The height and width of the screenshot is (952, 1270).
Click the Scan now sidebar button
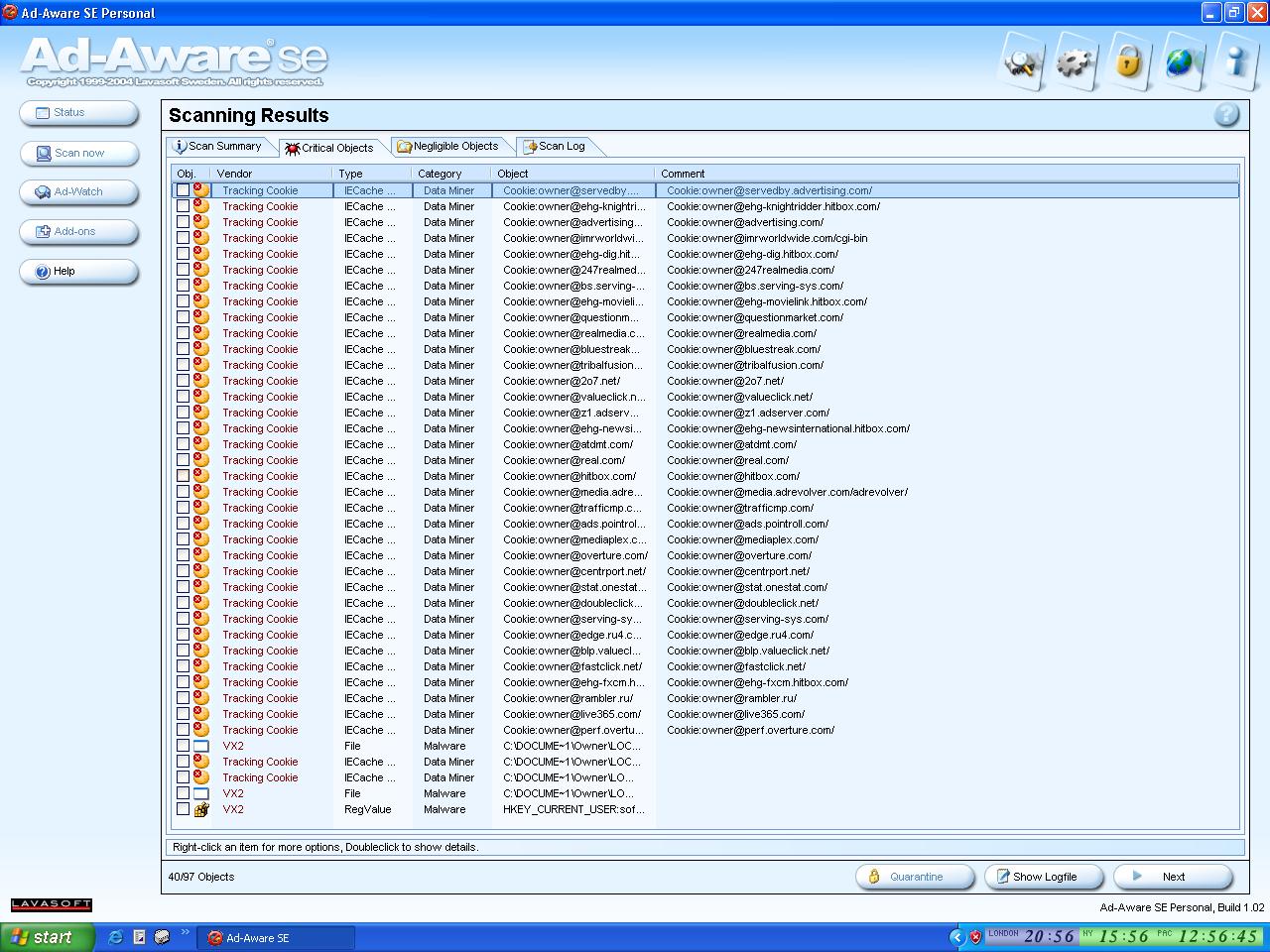(78, 153)
